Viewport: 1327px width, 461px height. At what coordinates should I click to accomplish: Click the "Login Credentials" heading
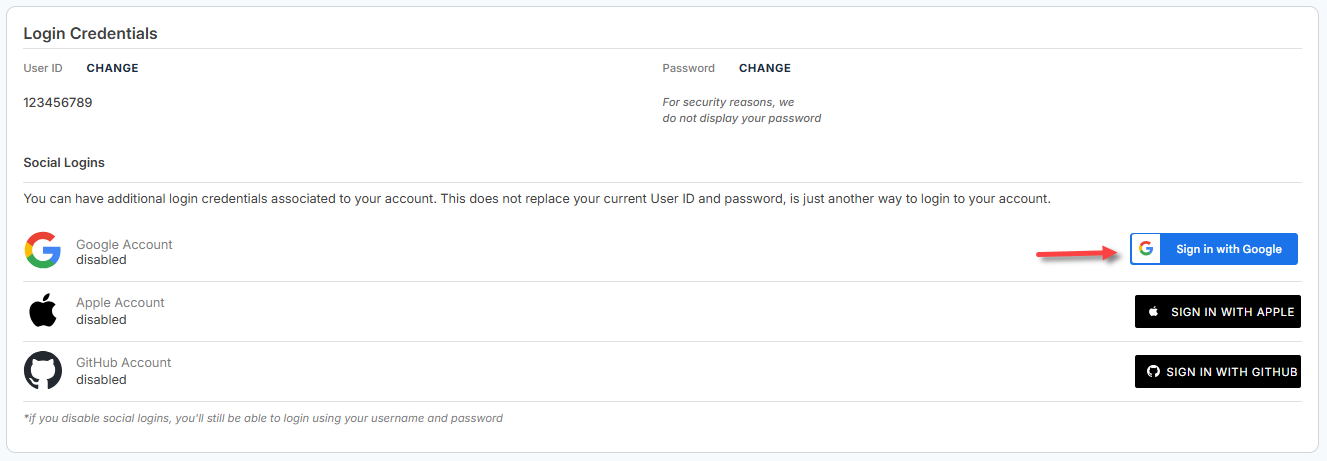(90, 33)
